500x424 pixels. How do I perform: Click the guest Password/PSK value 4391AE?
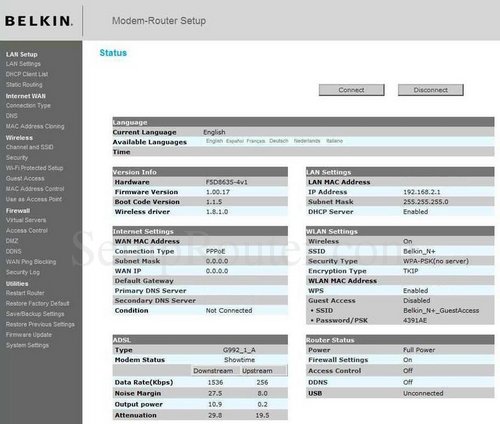[x=415, y=320]
